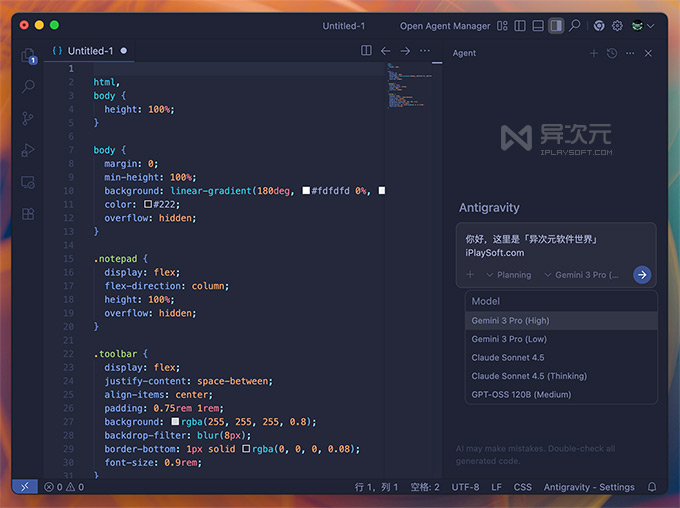Toggle the primary side bar layout button
The width and height of the screenshot is (680, 508).
click(518, 26)
